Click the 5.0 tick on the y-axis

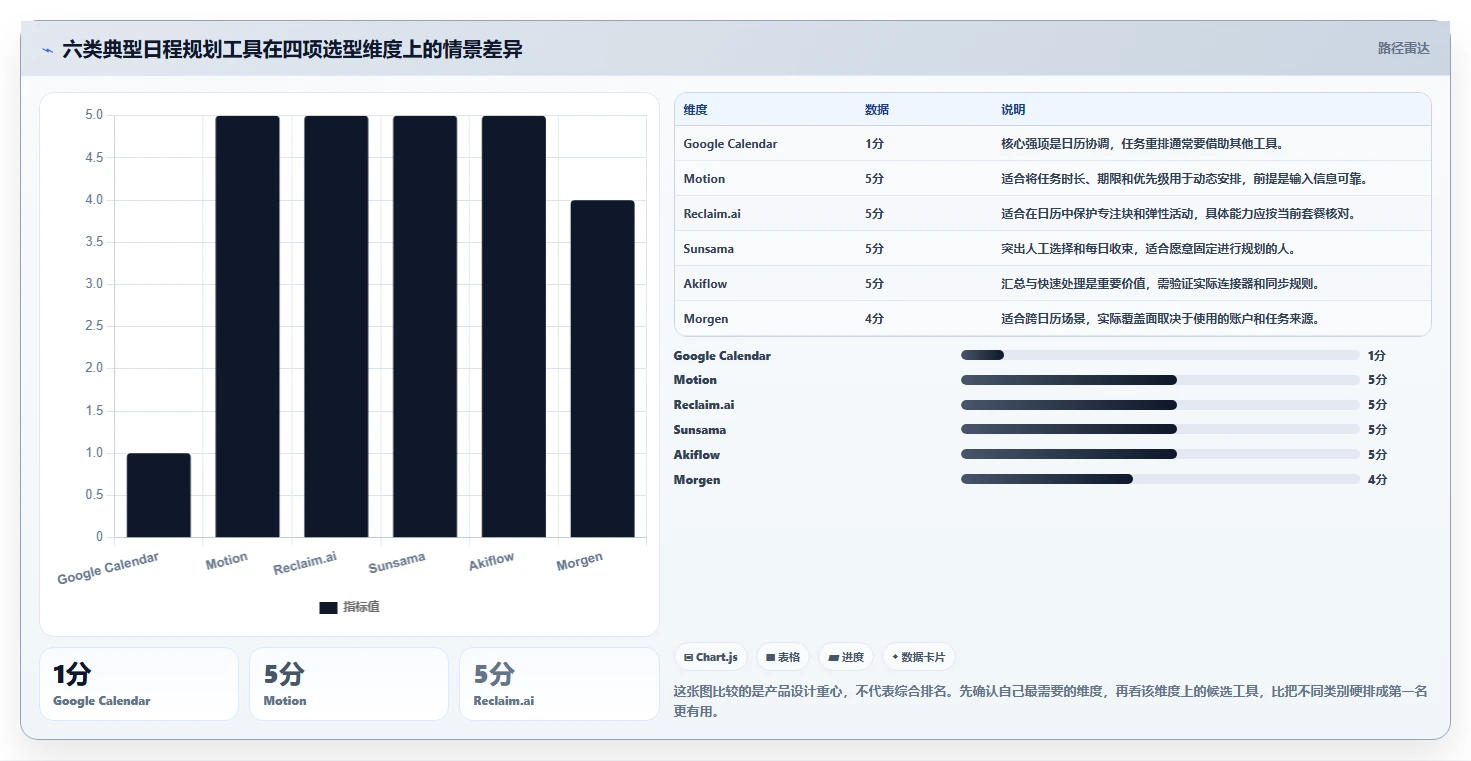tap(93, 115)
